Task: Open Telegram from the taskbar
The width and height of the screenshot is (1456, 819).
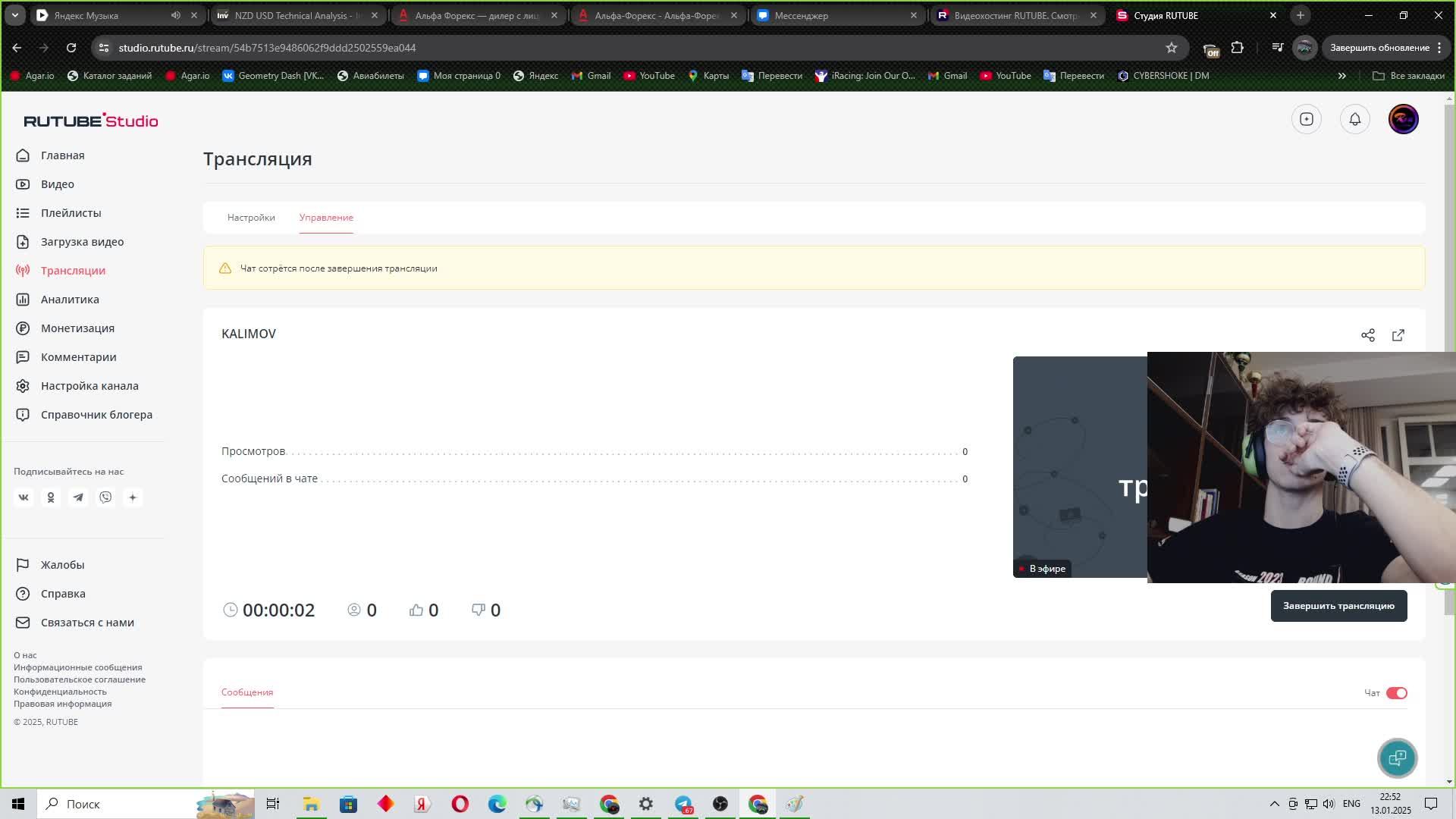Action: (683, 804)
